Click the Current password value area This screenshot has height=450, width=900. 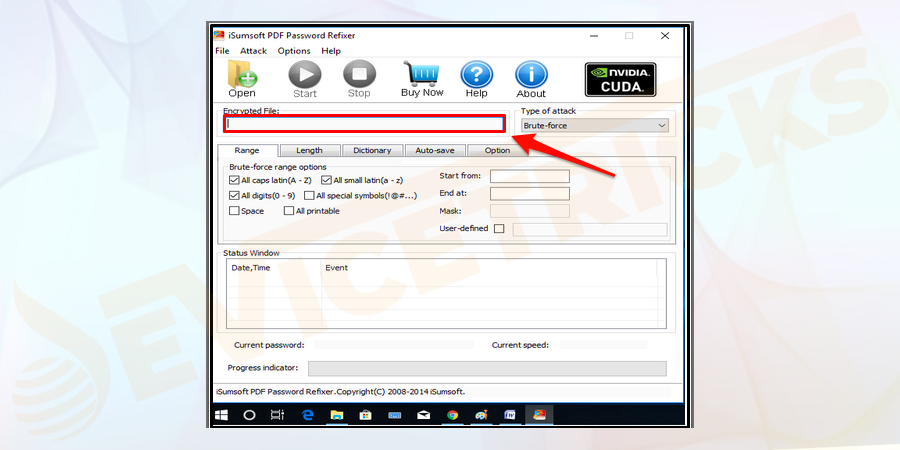pos(394,345)
